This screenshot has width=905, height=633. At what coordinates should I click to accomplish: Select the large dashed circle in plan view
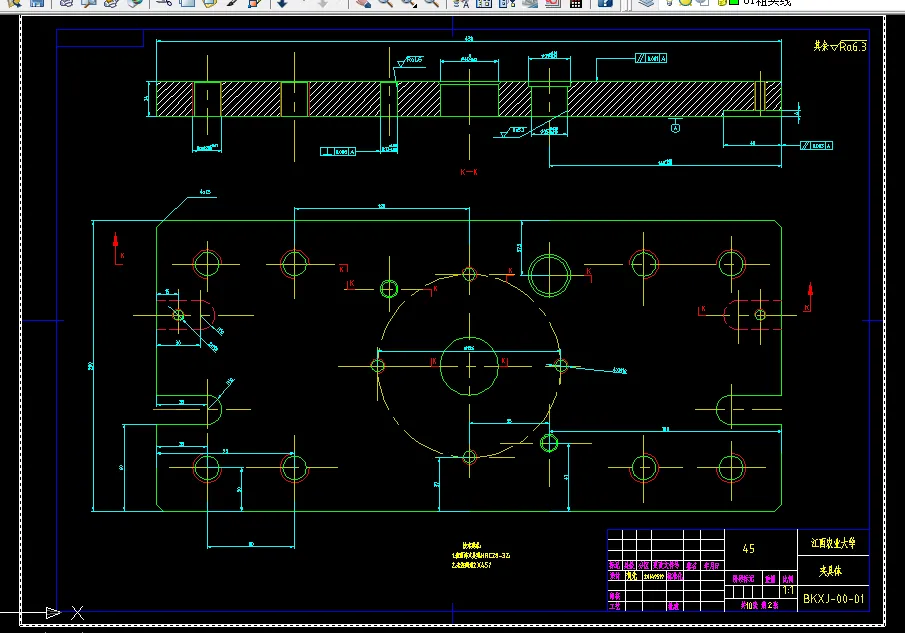[x=469, y=365]
